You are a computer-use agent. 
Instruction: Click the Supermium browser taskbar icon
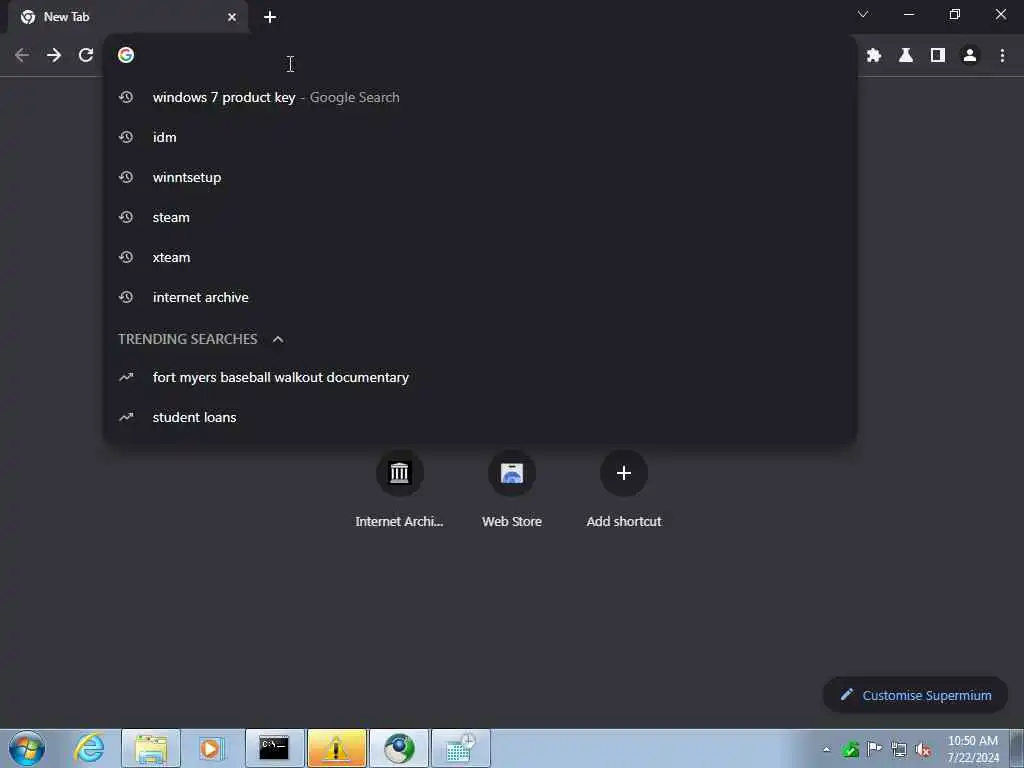coord(398,748)
